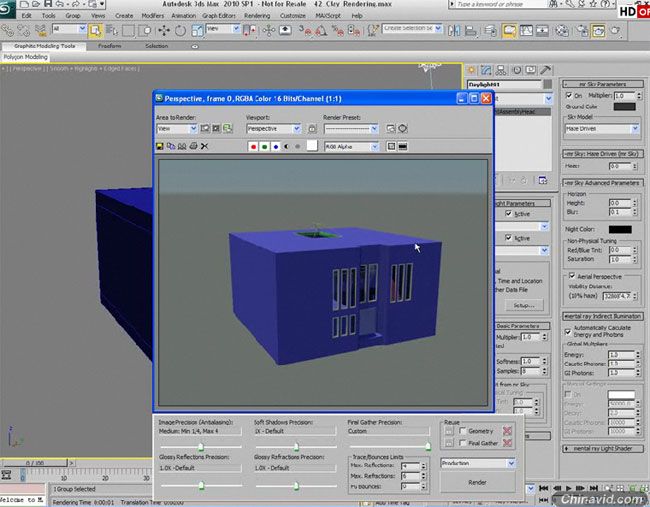Screen dimensions: 650x507
Task: Print the rendered image
Action: coord(193,146)
